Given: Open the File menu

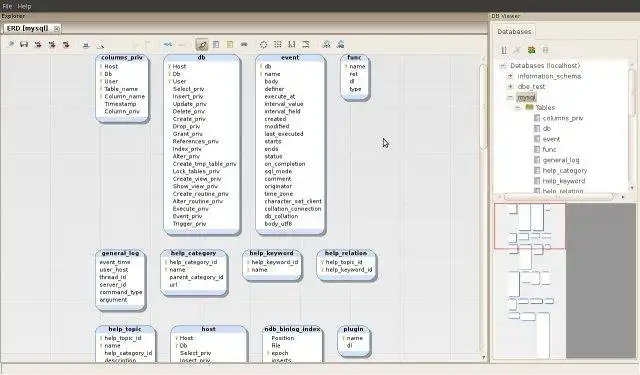Looking at the screenshot, I should (7, 6).
